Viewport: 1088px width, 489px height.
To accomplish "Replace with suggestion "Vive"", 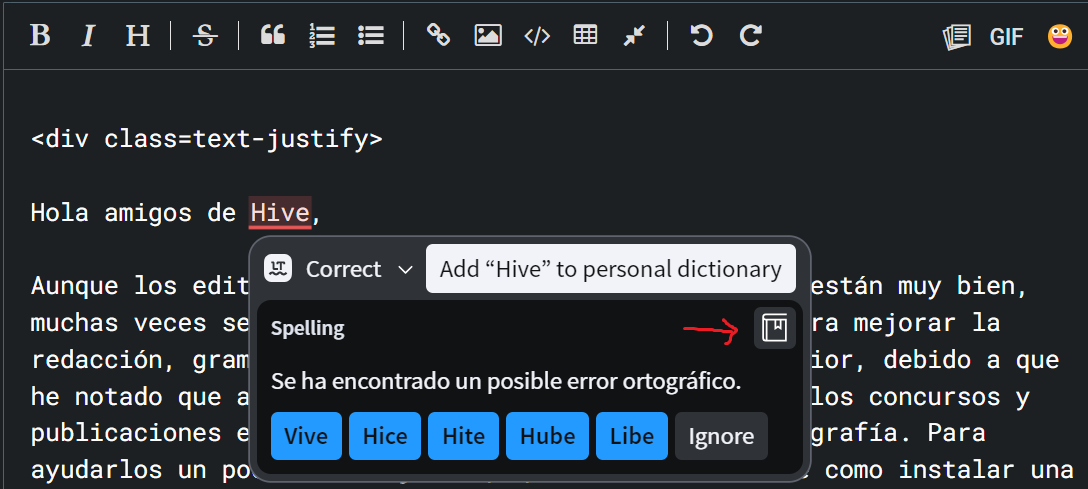I will [306, 436].
